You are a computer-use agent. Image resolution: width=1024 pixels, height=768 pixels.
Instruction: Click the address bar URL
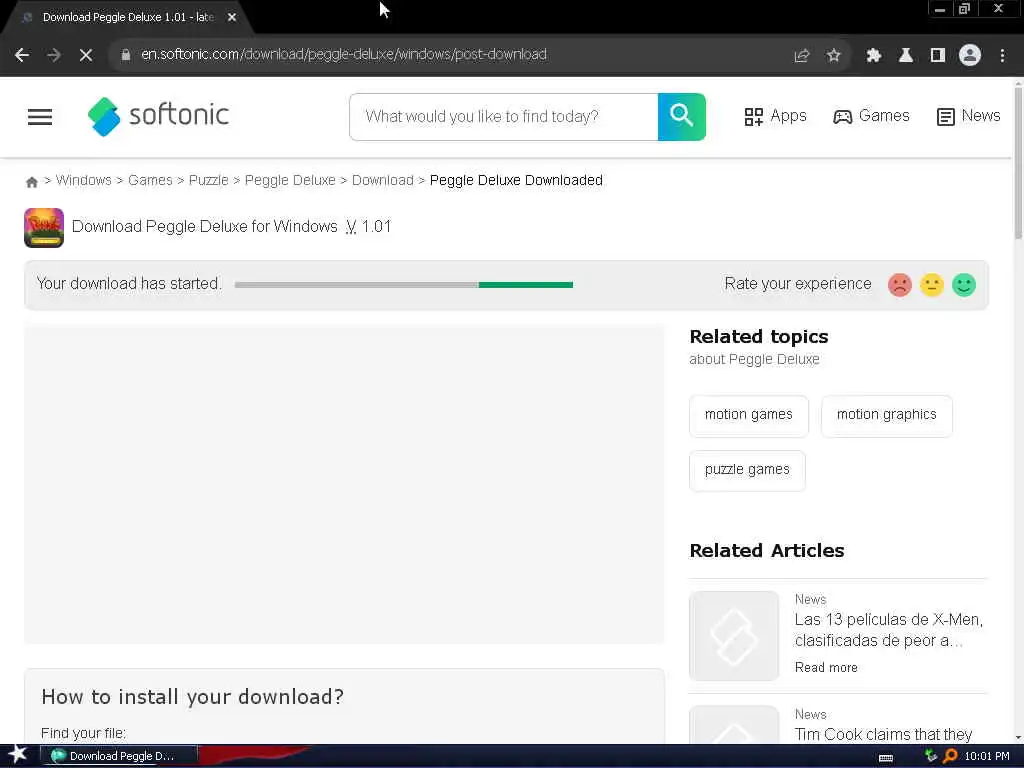pos(344,55)
